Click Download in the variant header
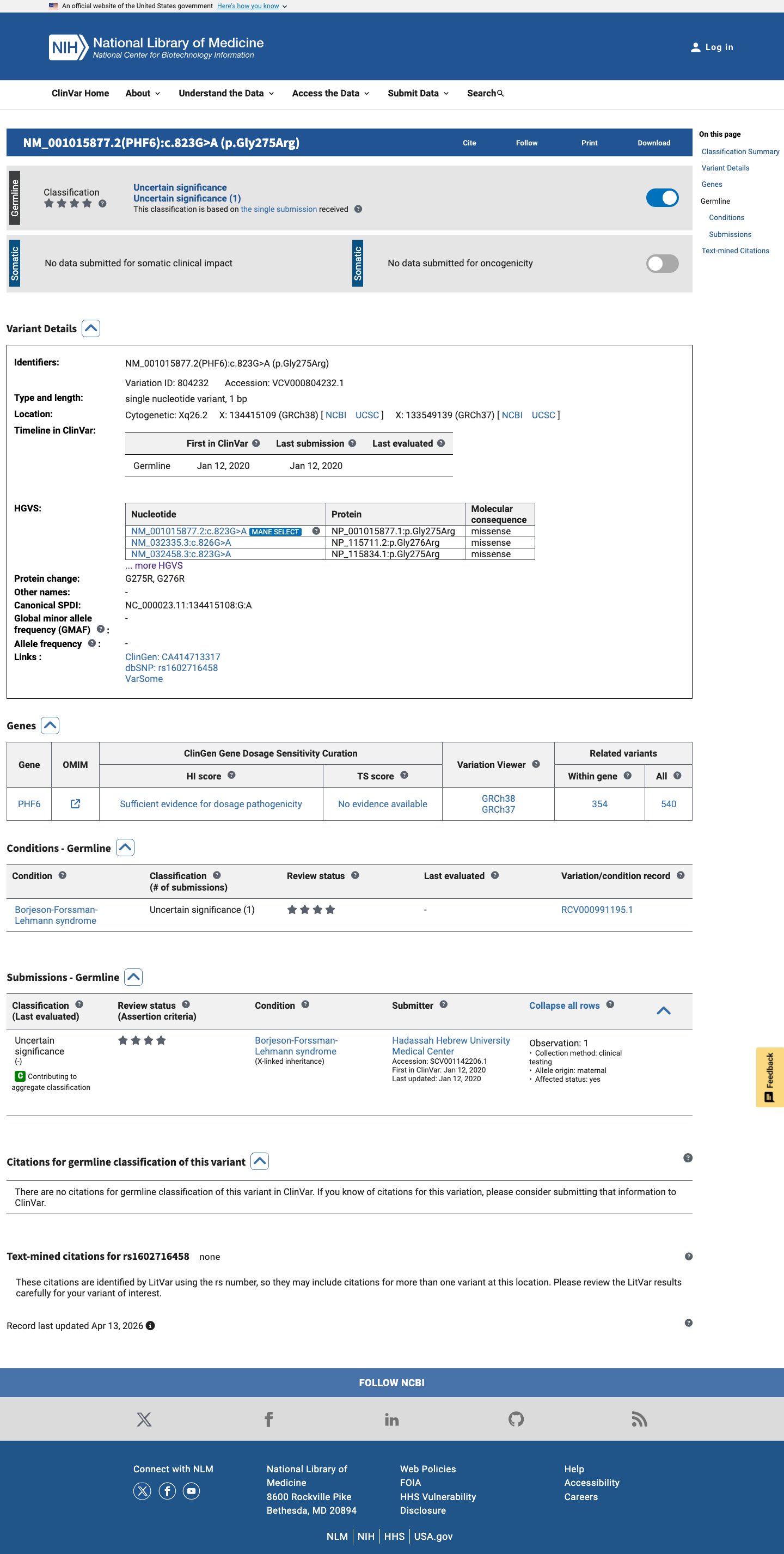The width and height of the screenshot is (784, 1554). click(654, 143)
